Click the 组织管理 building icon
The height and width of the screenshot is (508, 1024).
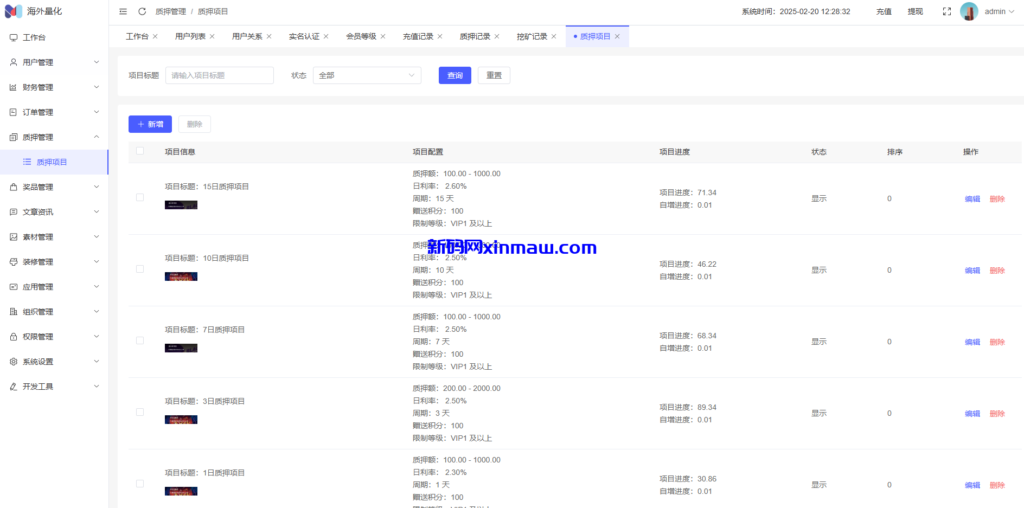13,312
